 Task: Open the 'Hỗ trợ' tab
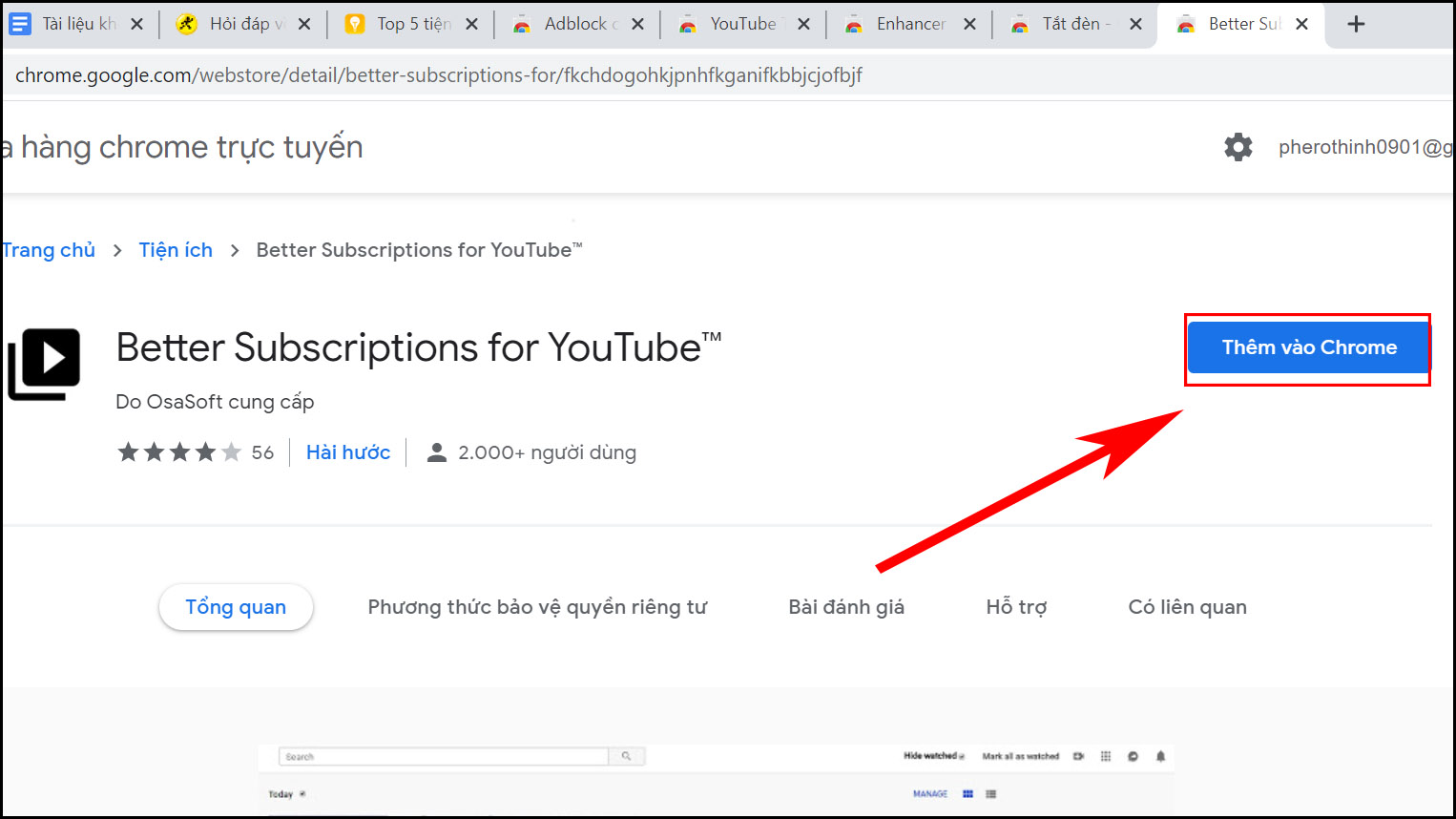tap(1016, 607)
